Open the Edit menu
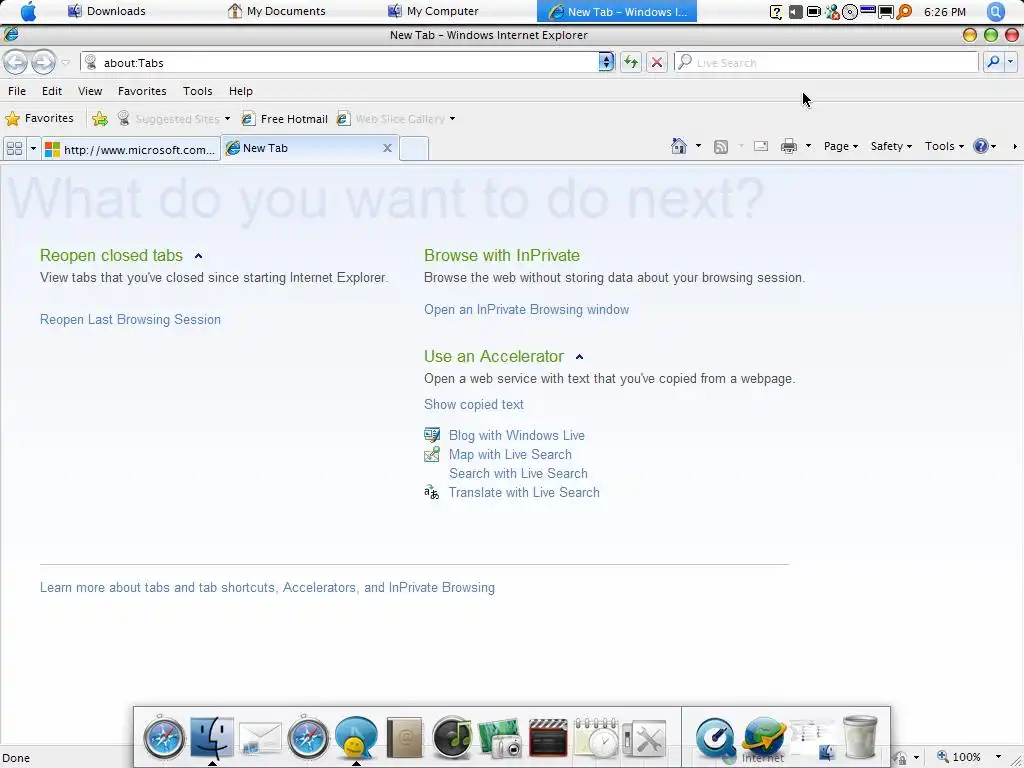 tap(52, 91)
